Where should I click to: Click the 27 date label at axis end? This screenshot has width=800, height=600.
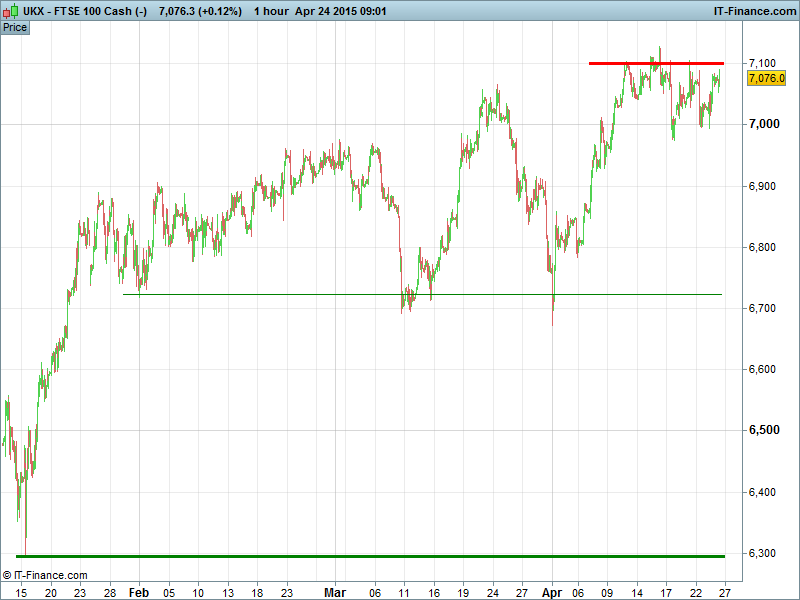(724, 592)
